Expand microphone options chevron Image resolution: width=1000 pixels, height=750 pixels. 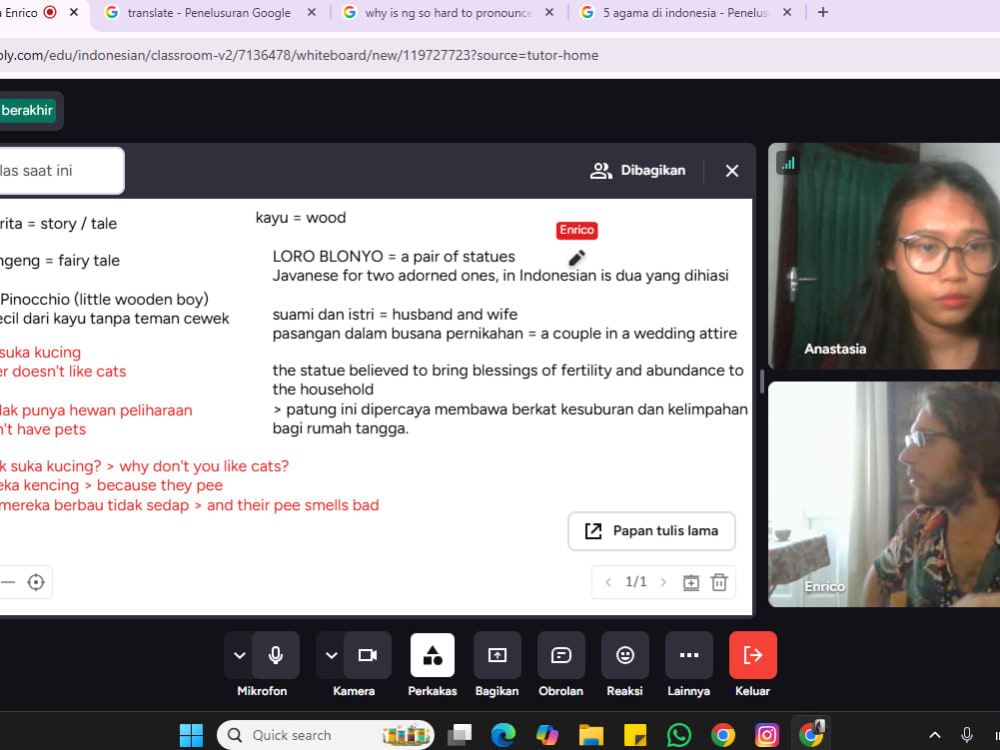click(239, 655)
